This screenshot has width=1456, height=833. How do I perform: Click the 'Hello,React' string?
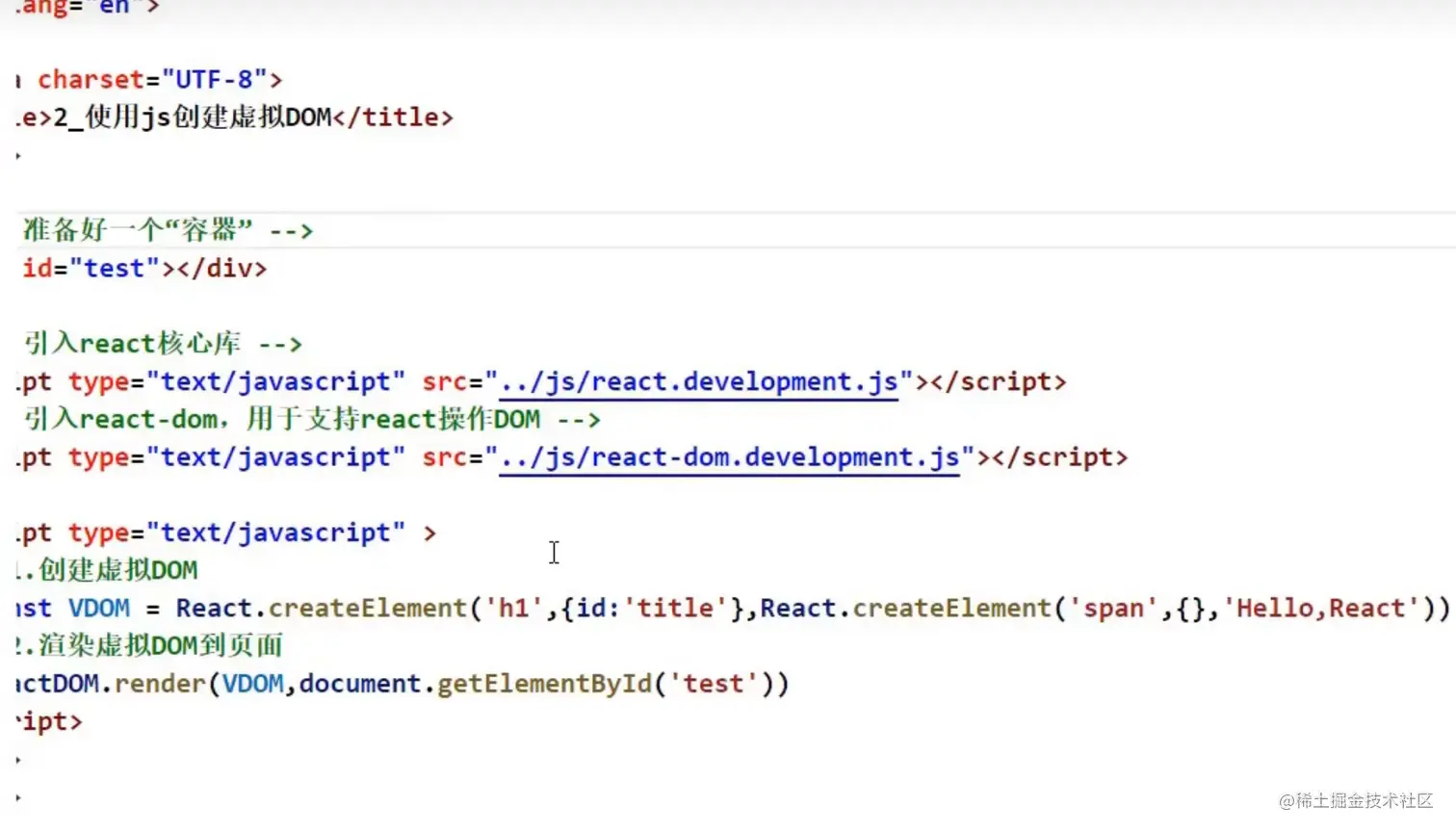pyautogui.click(x=1321, y=609)
